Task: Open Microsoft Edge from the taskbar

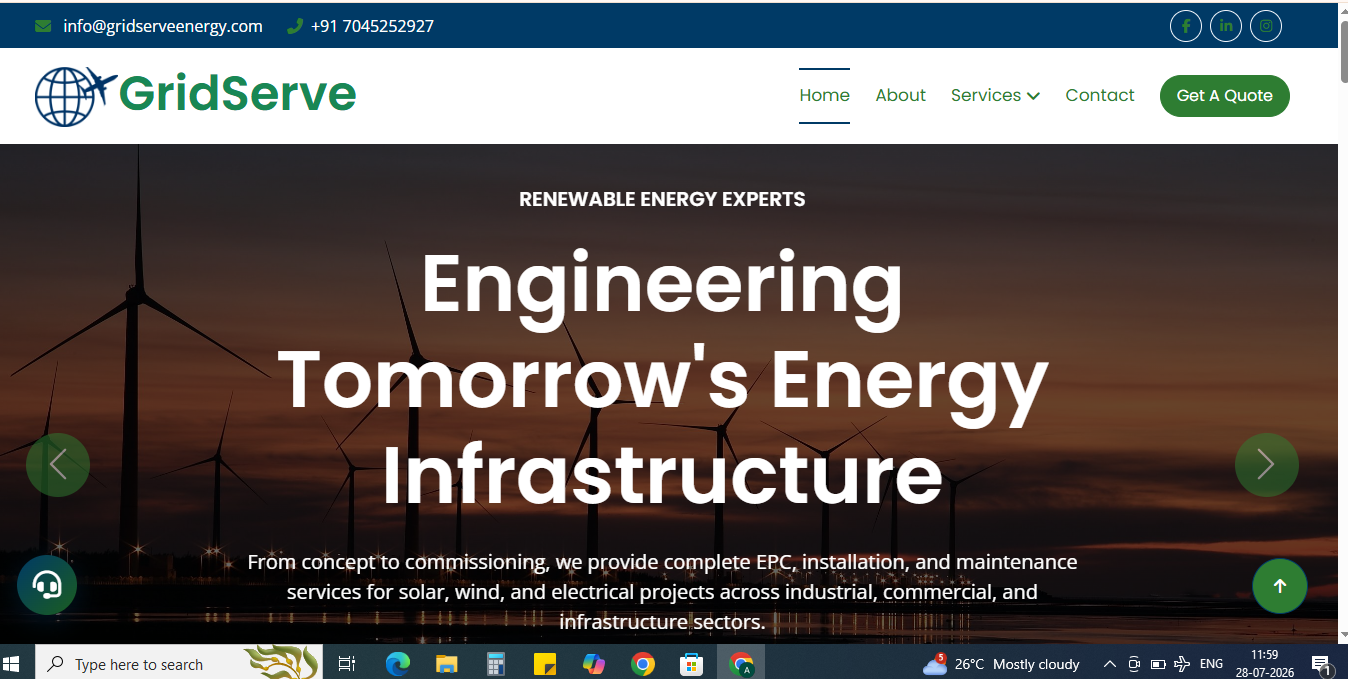Action: [x=398, y=663]
